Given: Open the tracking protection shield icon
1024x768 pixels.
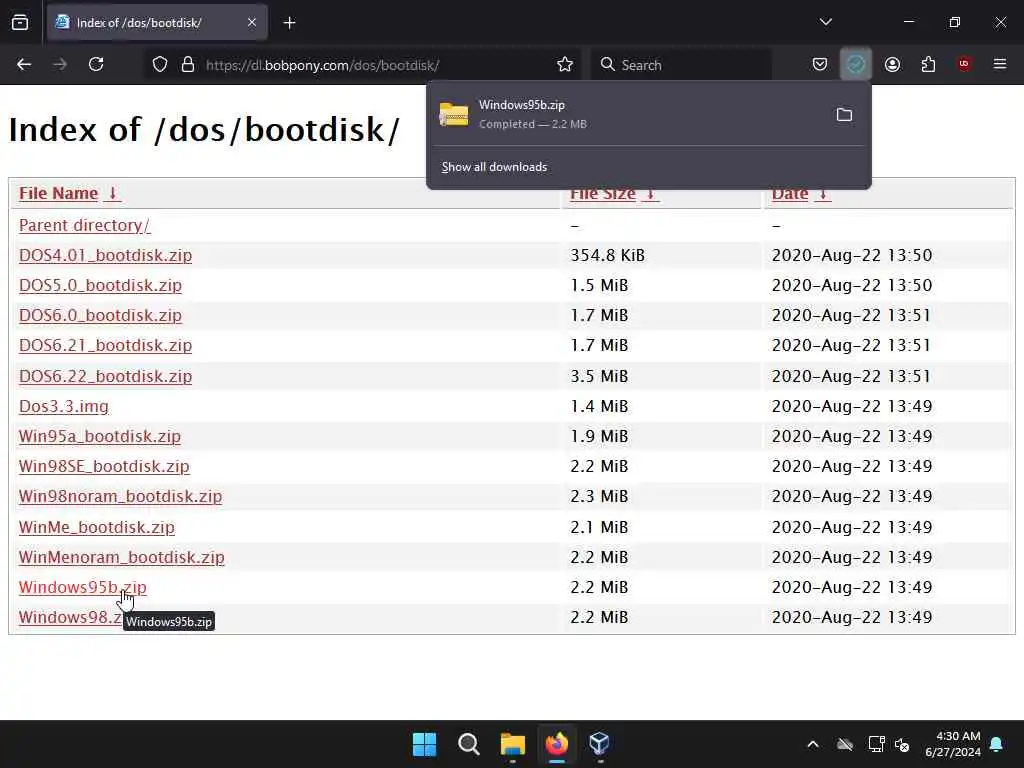Looking at the screenshot, I should [x=160, y=65].
